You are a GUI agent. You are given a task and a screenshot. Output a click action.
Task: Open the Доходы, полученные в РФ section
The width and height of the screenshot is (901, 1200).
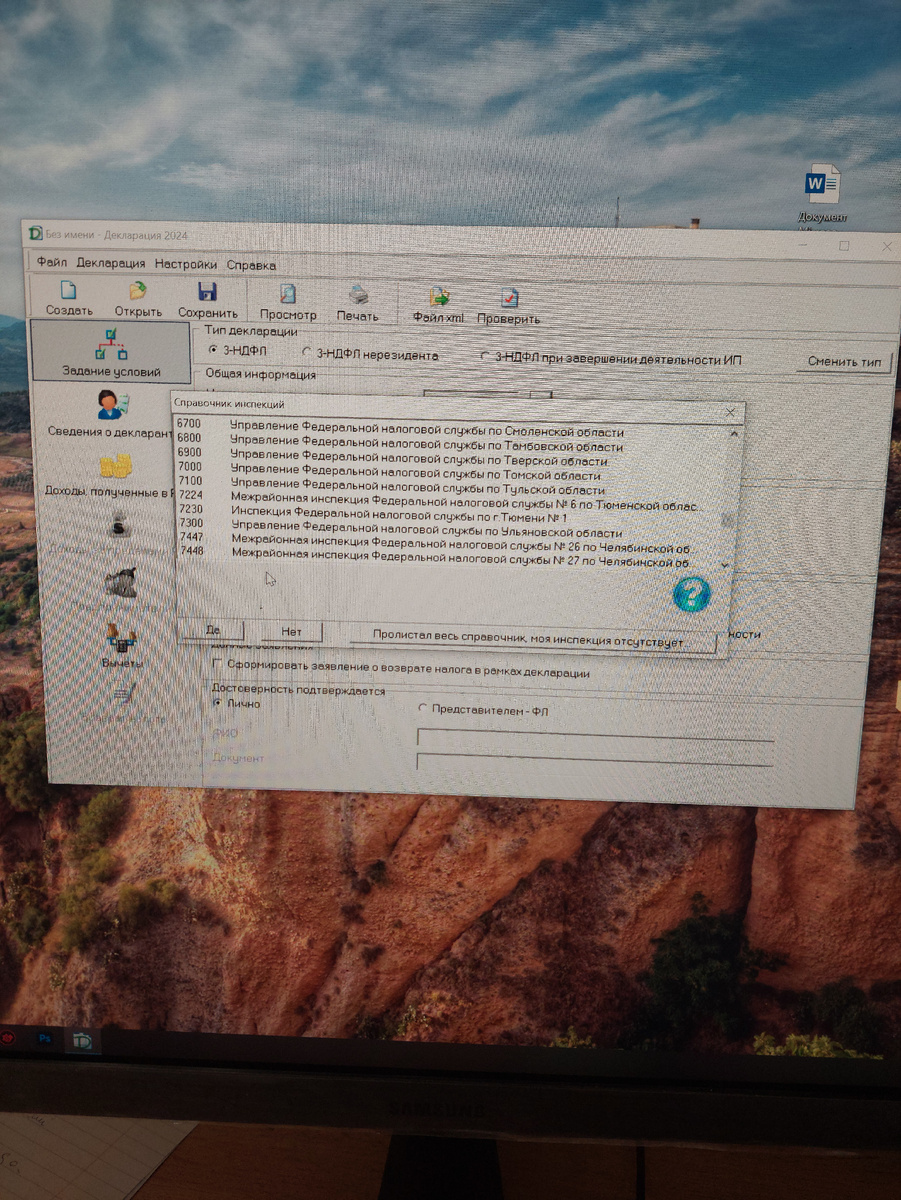tap(110, 474)
